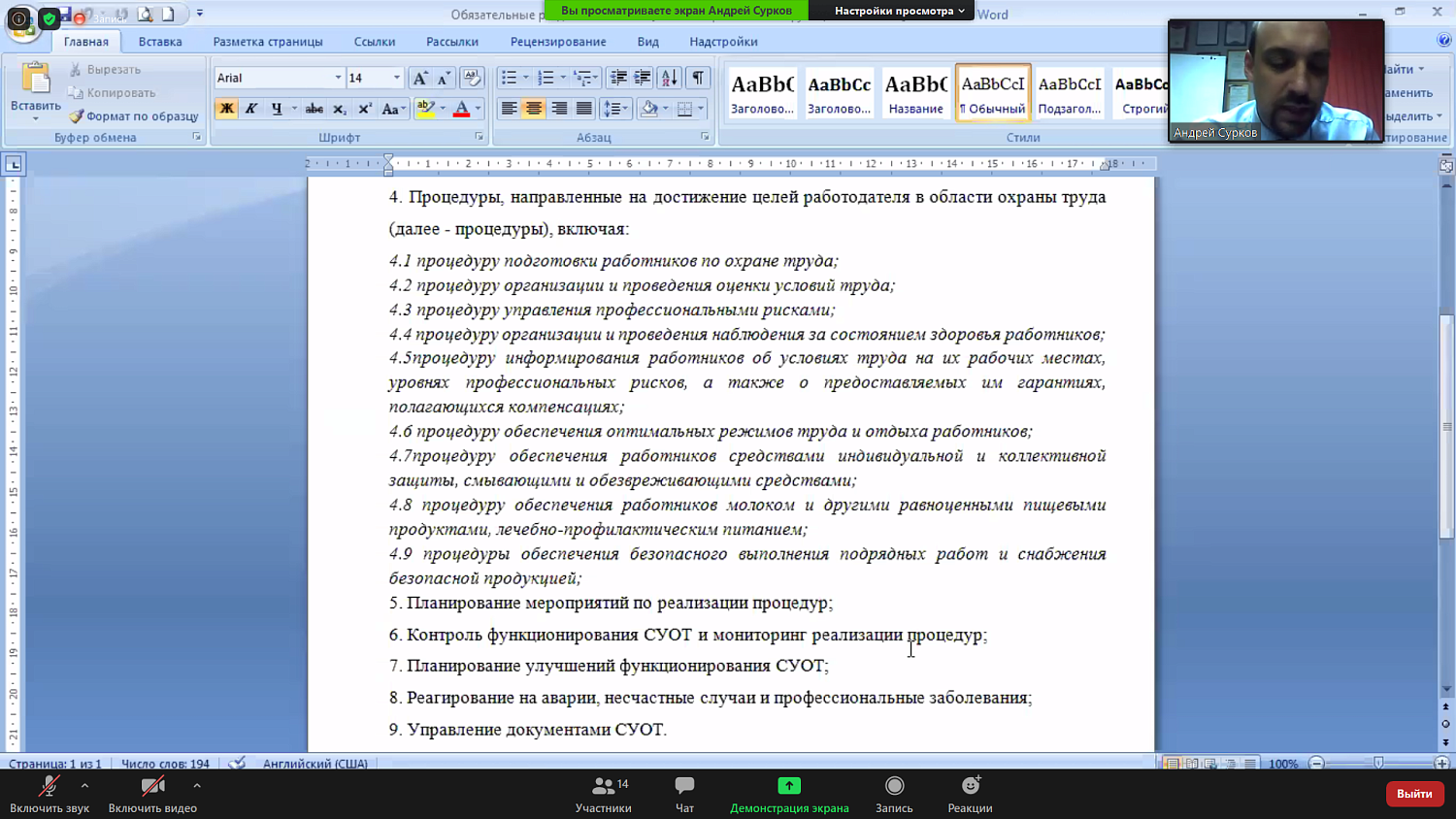The image size is (1456, 819).
Task: Click the numbered list icon
Action: (x=546, y=78)
